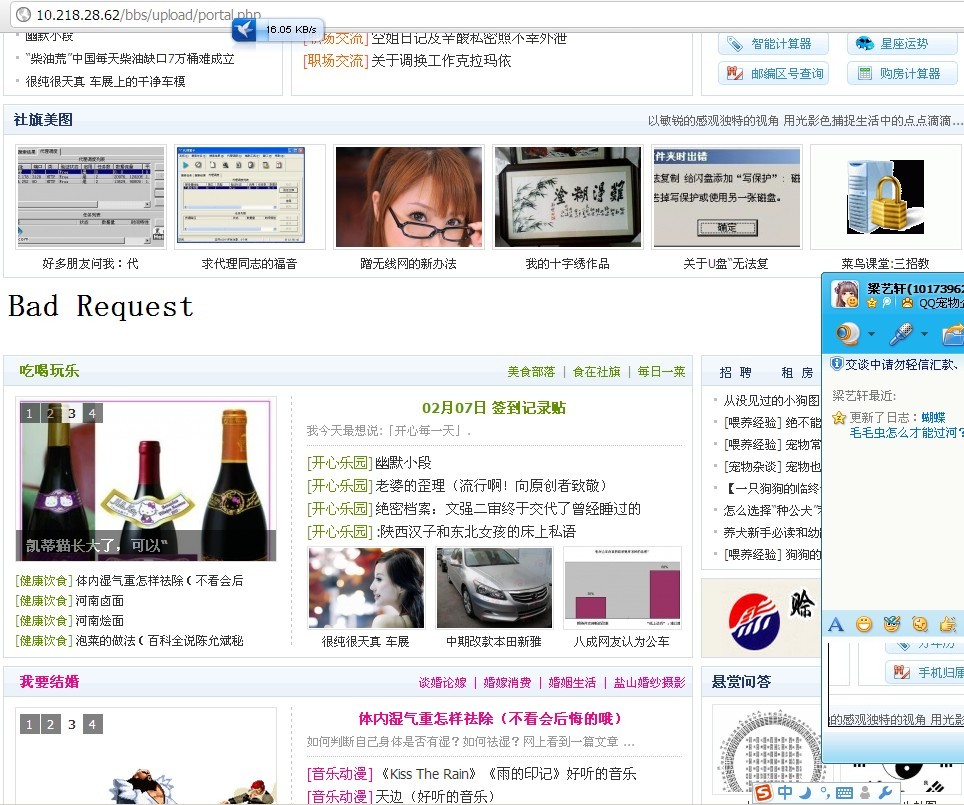Click the QQ pet paw icon

click(x=907, y=303)
